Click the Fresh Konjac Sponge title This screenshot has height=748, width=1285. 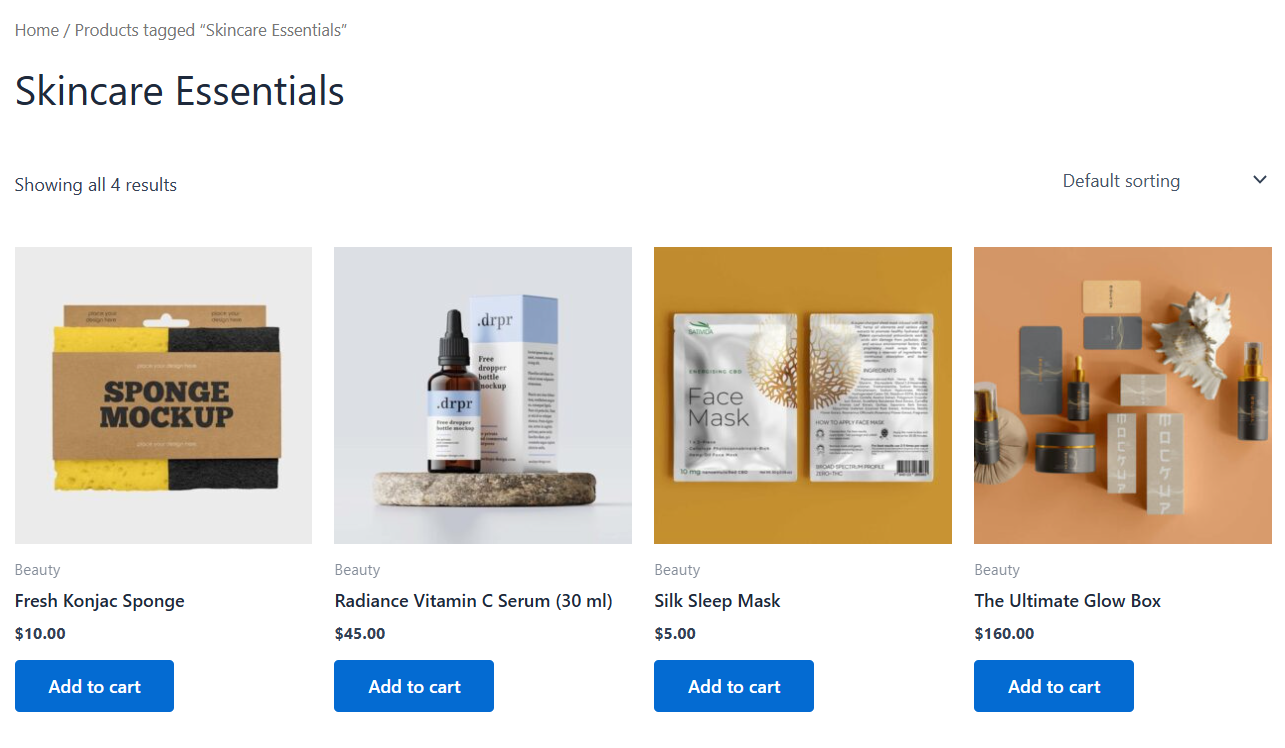[100, 601]
